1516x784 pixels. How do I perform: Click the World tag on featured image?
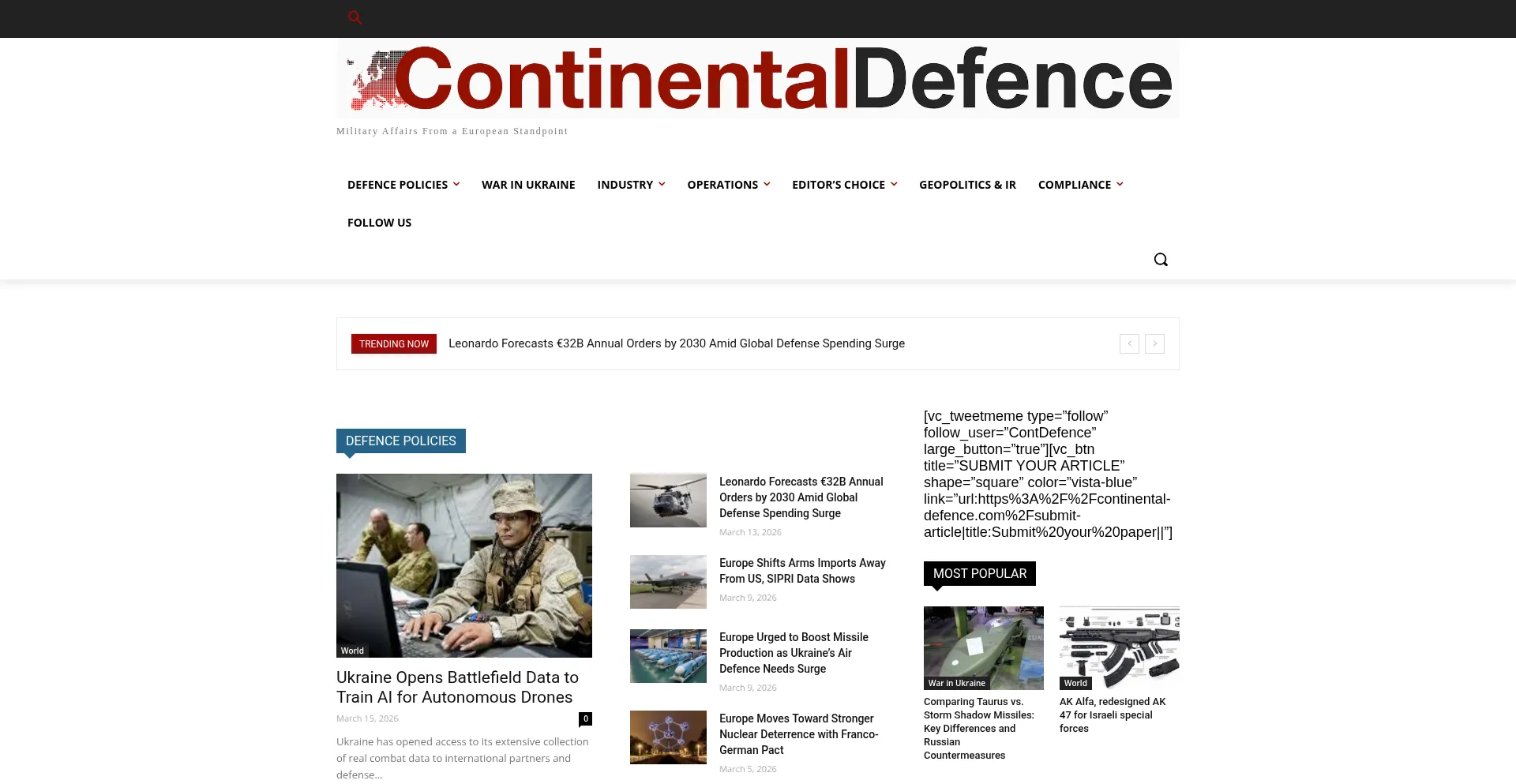point(352,651)
